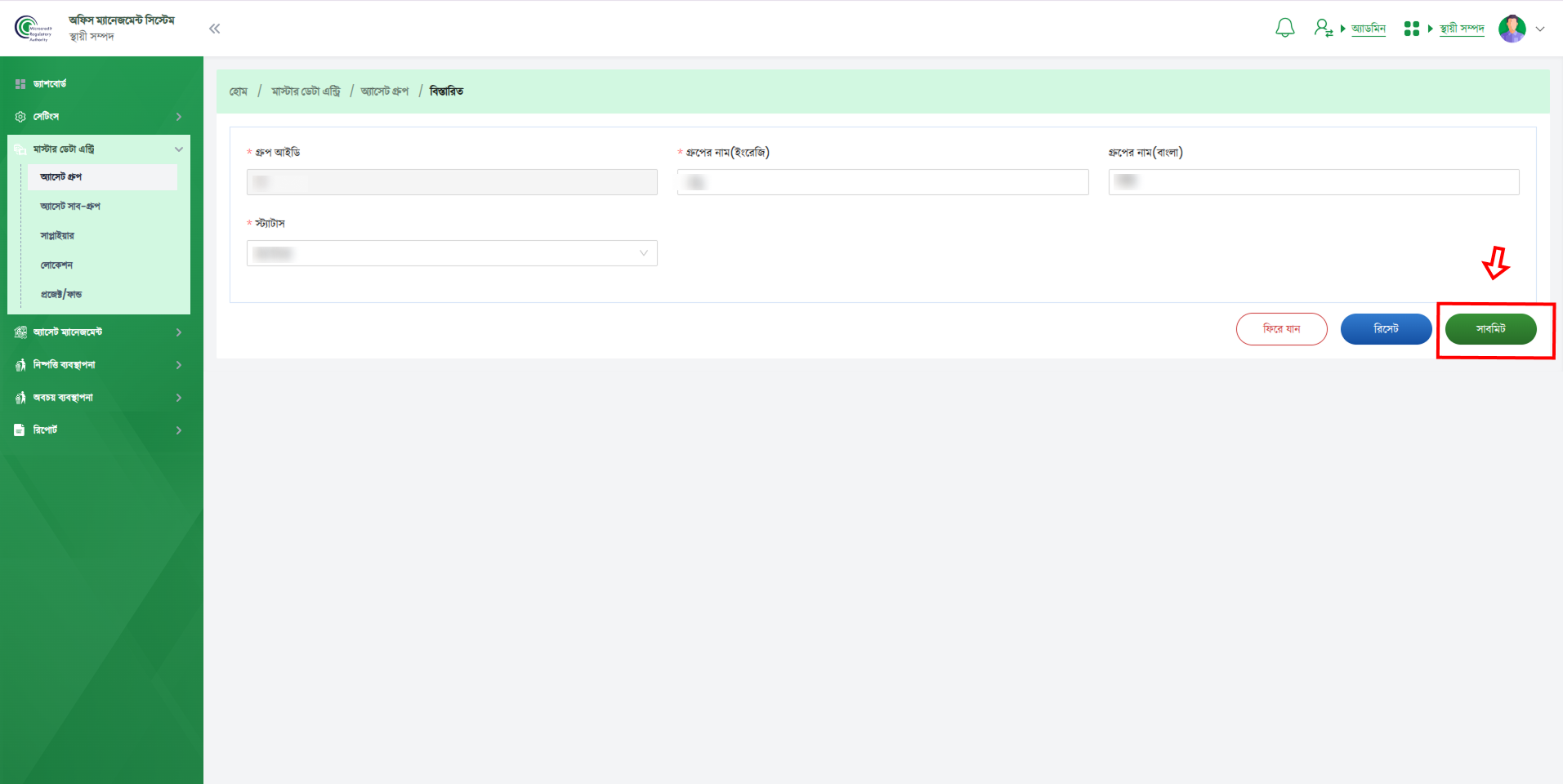This screenshot has width=1563, height=784.
Task: Click the রিপোর্ট document icon
Action: point(20,430)
